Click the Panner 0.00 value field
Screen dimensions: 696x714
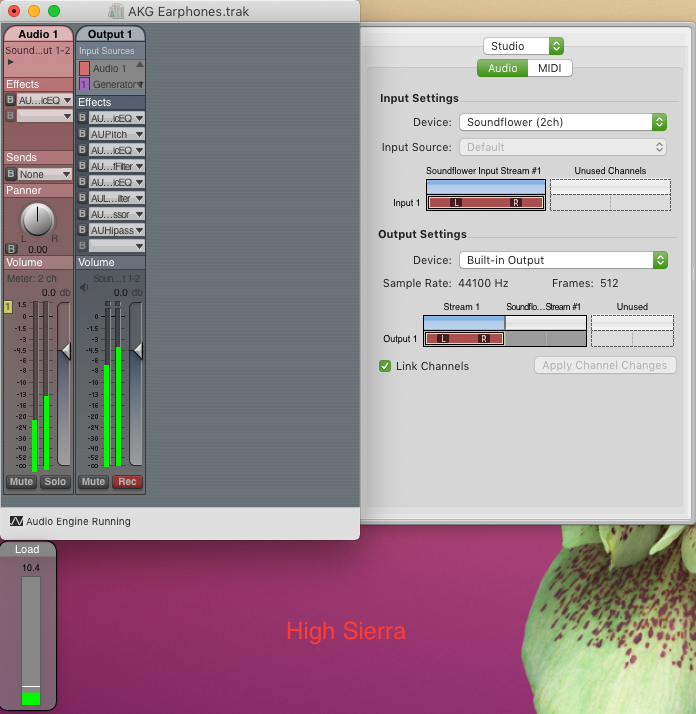pos(37,250)
